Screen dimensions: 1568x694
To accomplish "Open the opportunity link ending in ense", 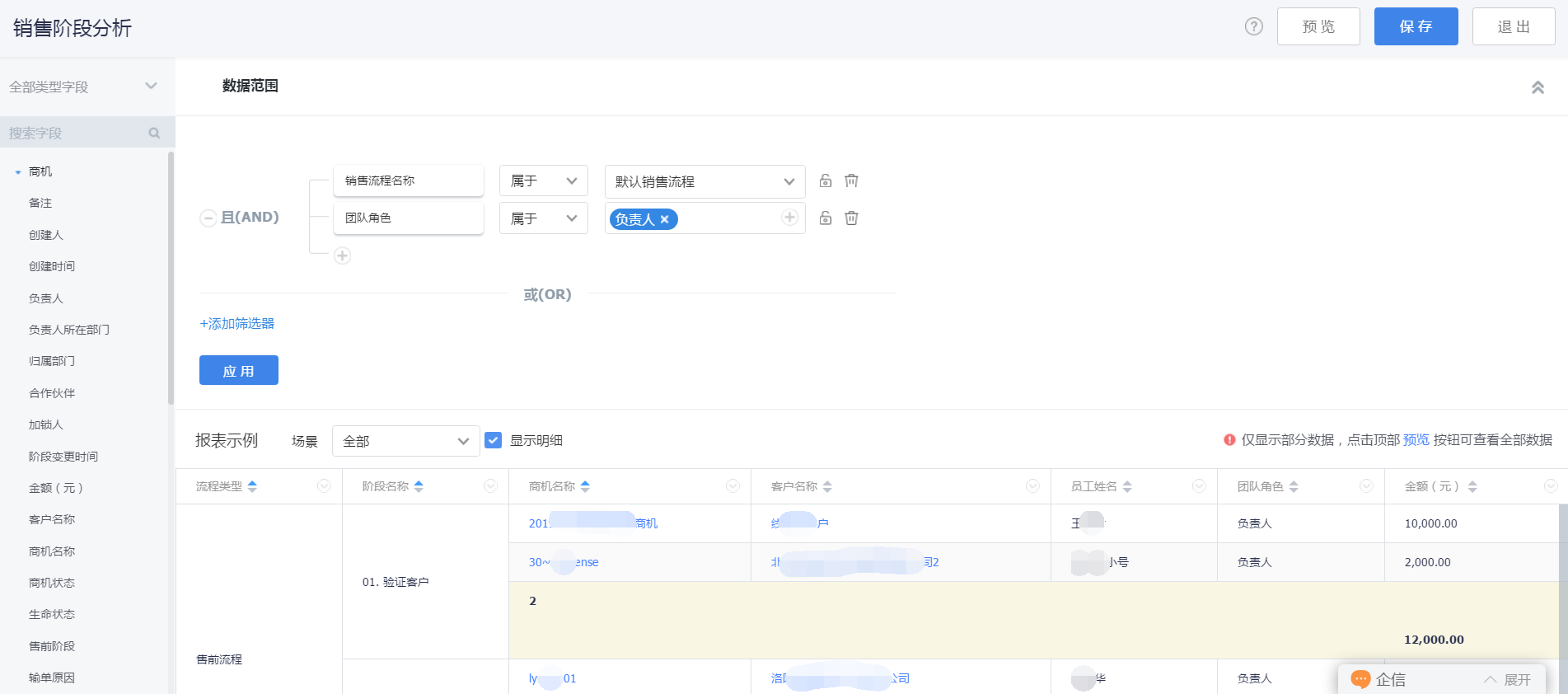I will tap(564, 562).
